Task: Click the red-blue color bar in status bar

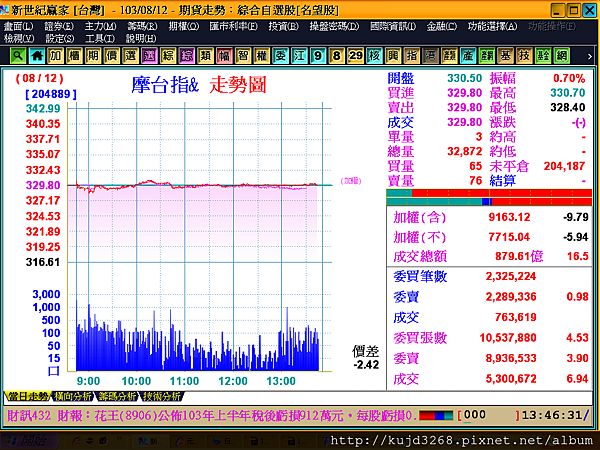Action: coord(436,415)
